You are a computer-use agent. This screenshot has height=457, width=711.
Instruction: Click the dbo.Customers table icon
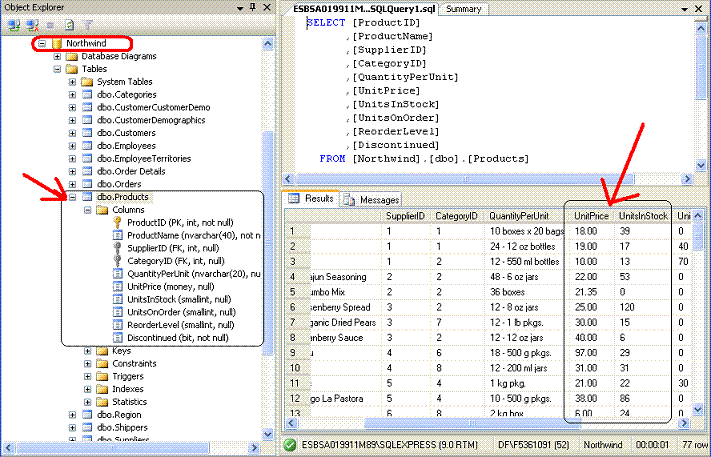[87, 133]
